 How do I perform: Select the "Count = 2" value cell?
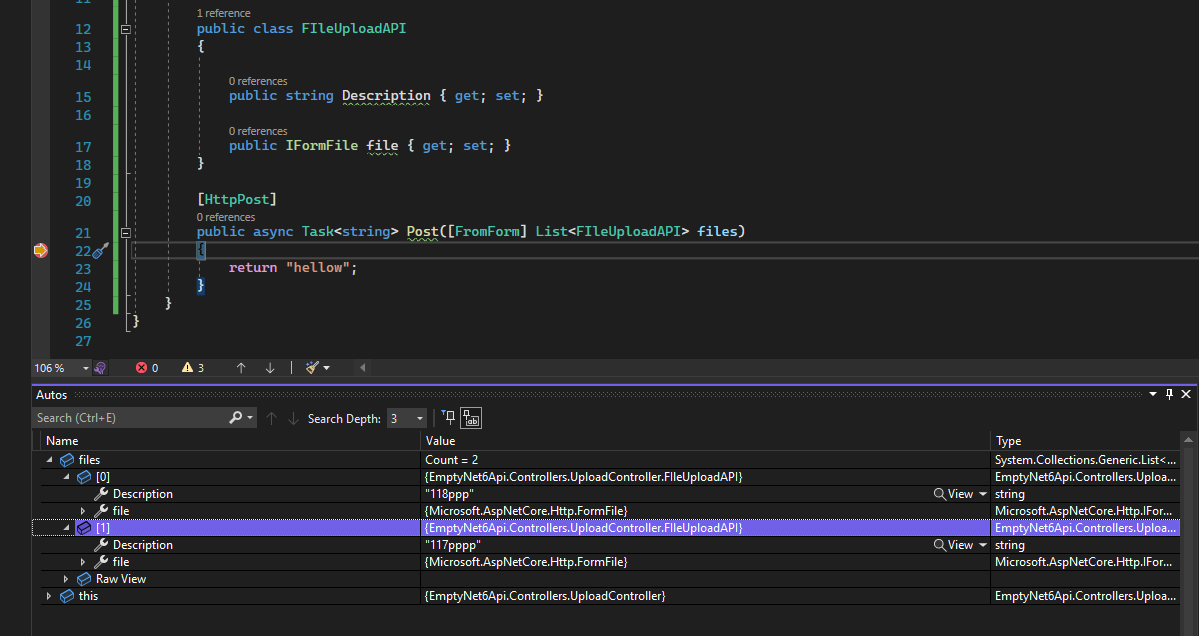coord(705,459)
